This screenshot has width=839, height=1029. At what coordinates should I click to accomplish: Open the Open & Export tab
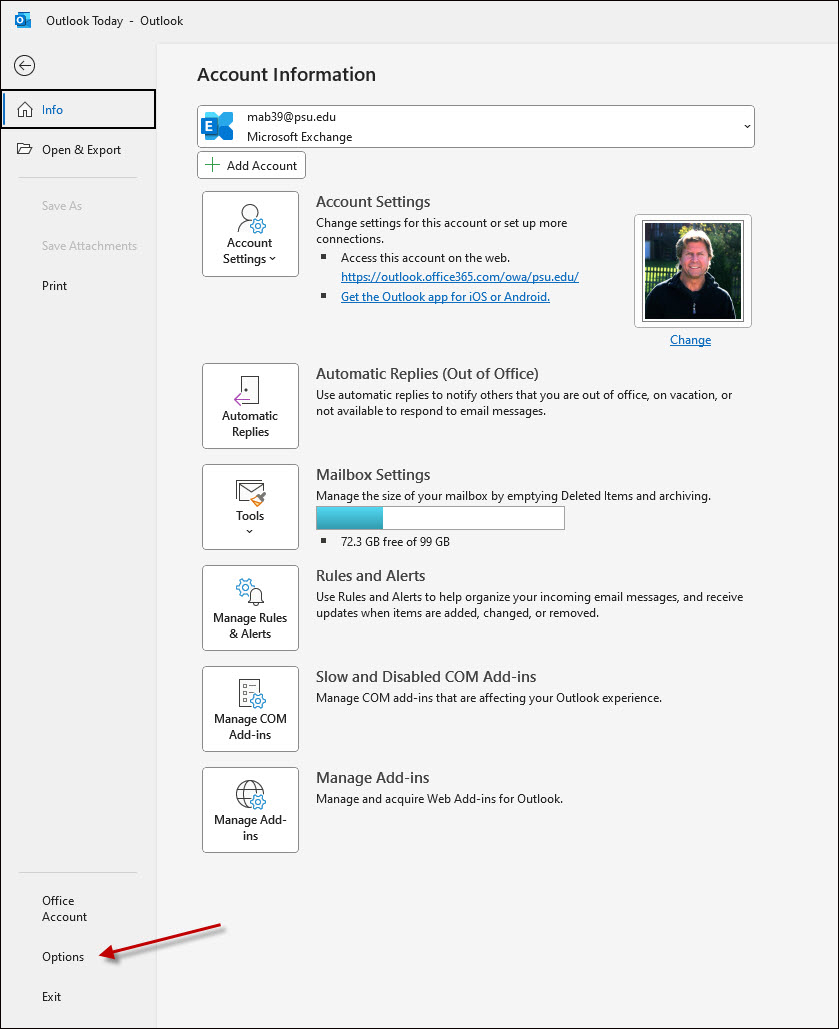tap(79, 150)
